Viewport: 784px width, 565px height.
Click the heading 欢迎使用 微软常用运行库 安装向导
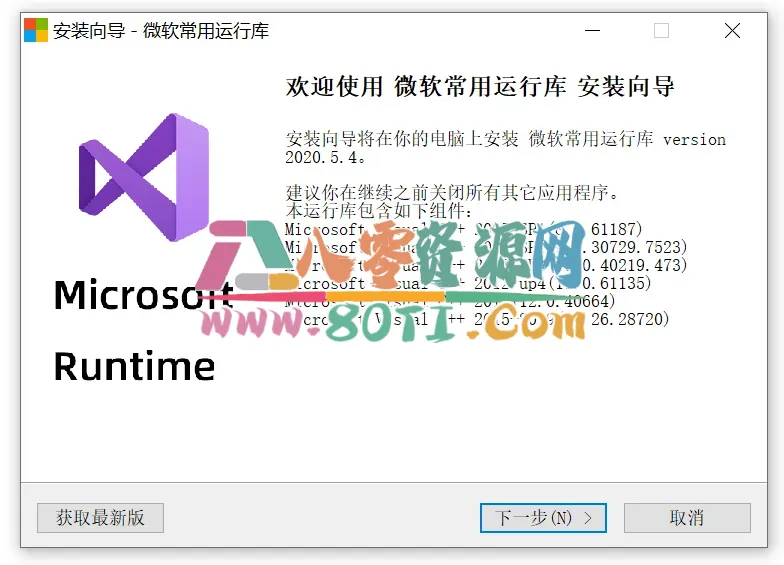(x=480, y=86)
